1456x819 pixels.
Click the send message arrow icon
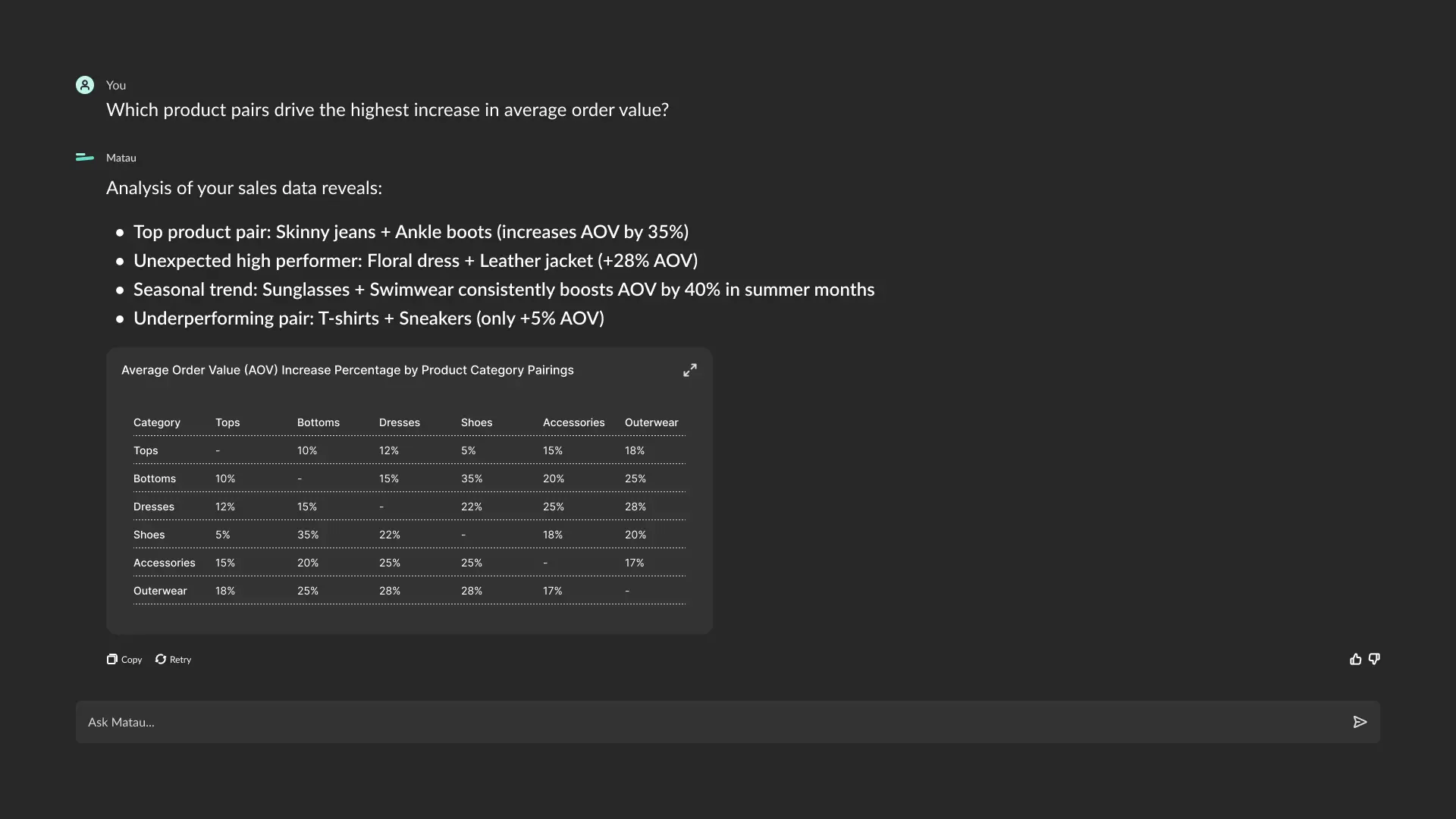1360,722
